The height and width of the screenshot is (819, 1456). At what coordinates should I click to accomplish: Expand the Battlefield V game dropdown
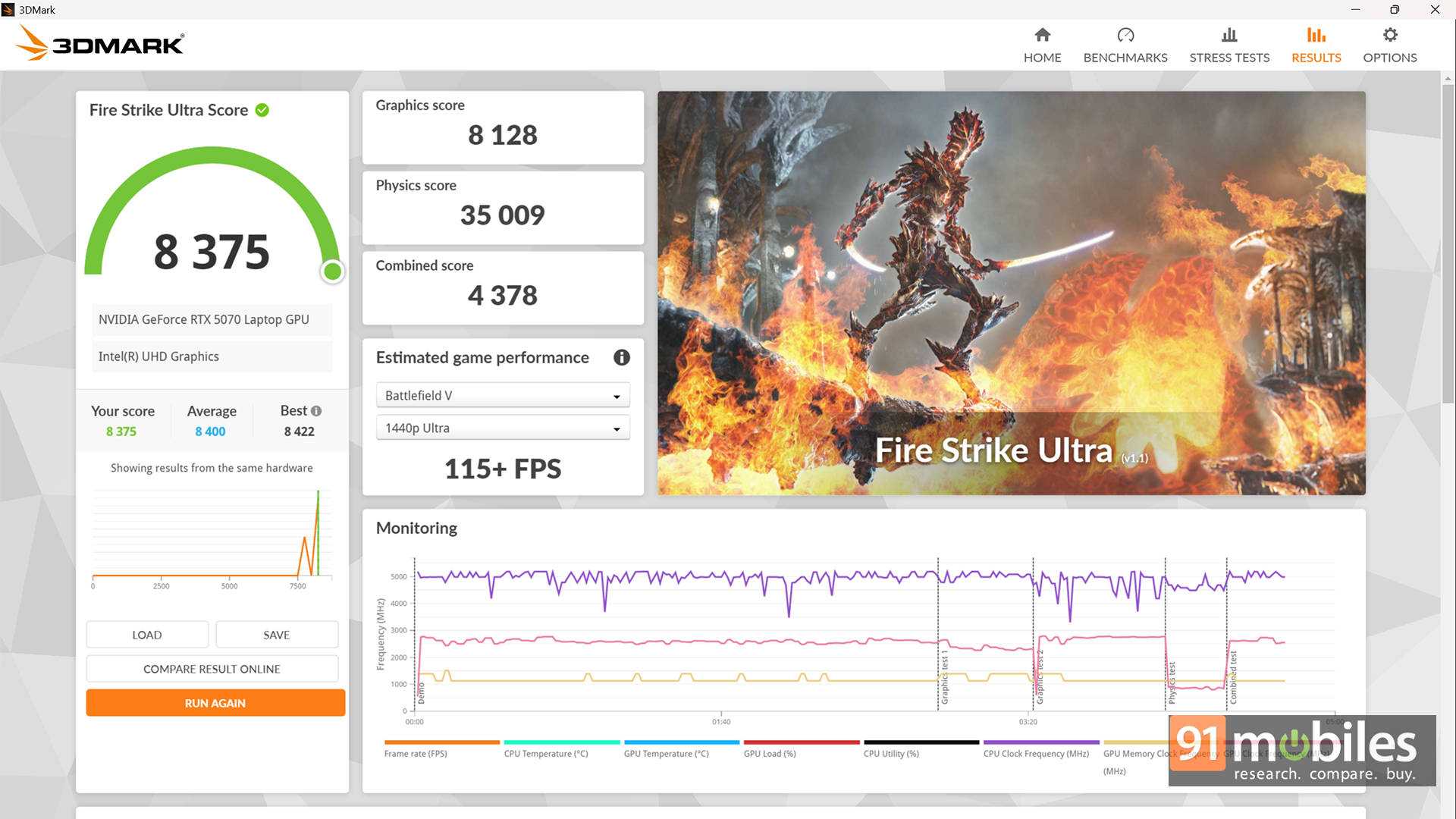pos(503,395)
